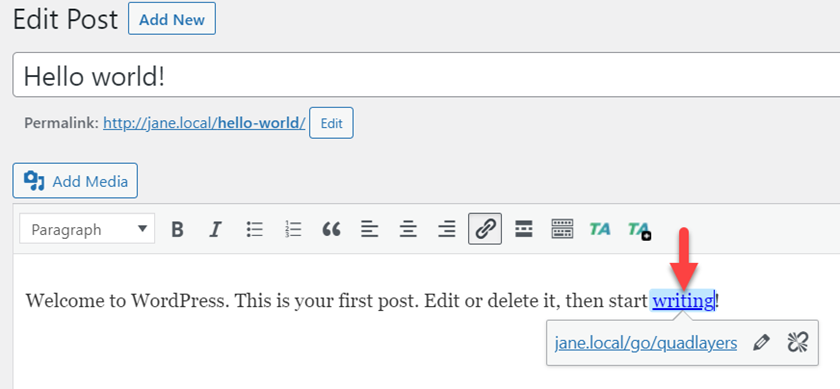The height and width of the screenshot is (389, 840).
Task: Click the Hello world! title field
Action: (x=426, y=75)
